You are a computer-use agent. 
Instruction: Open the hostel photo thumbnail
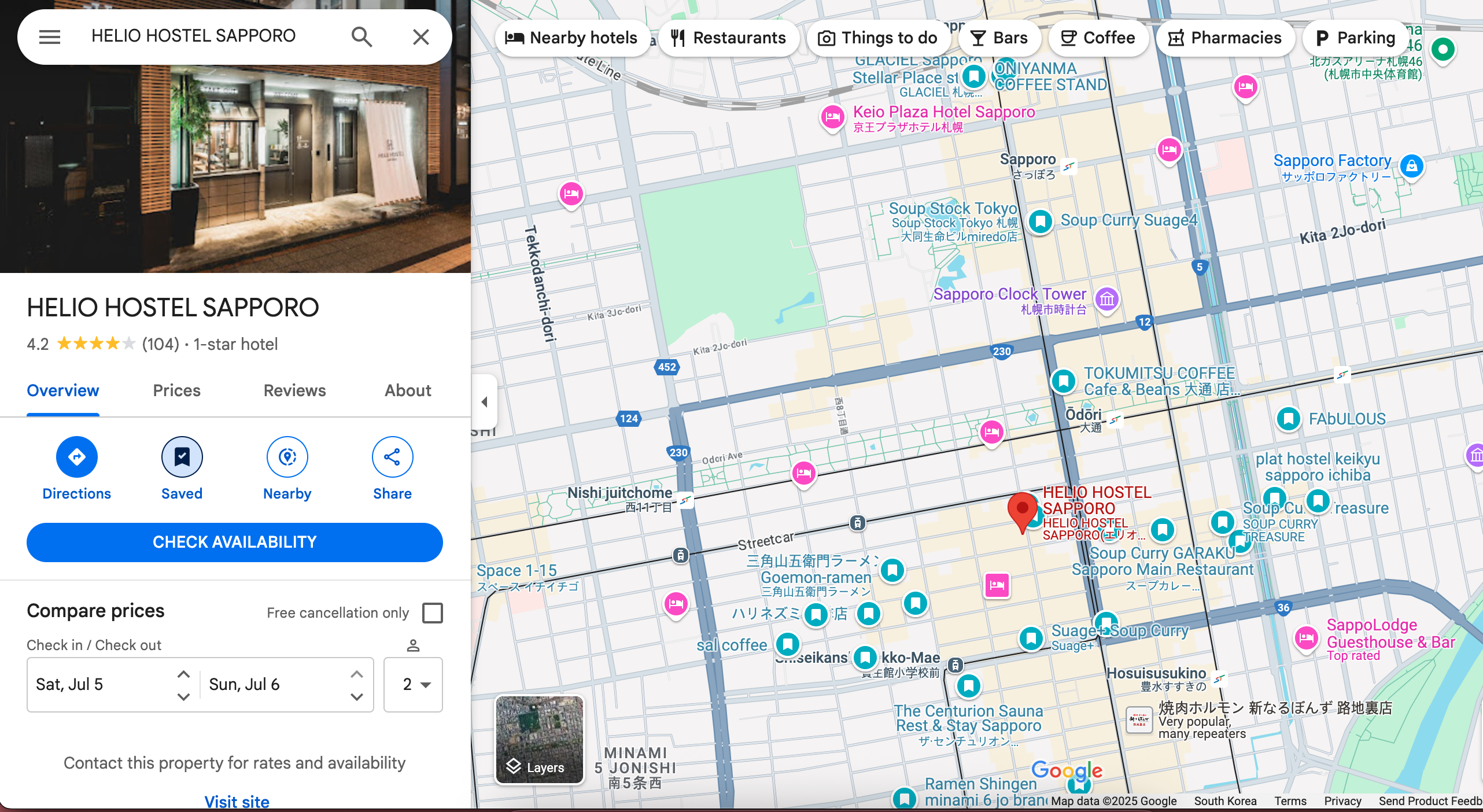pyautogui.click(x=235, y=136)
